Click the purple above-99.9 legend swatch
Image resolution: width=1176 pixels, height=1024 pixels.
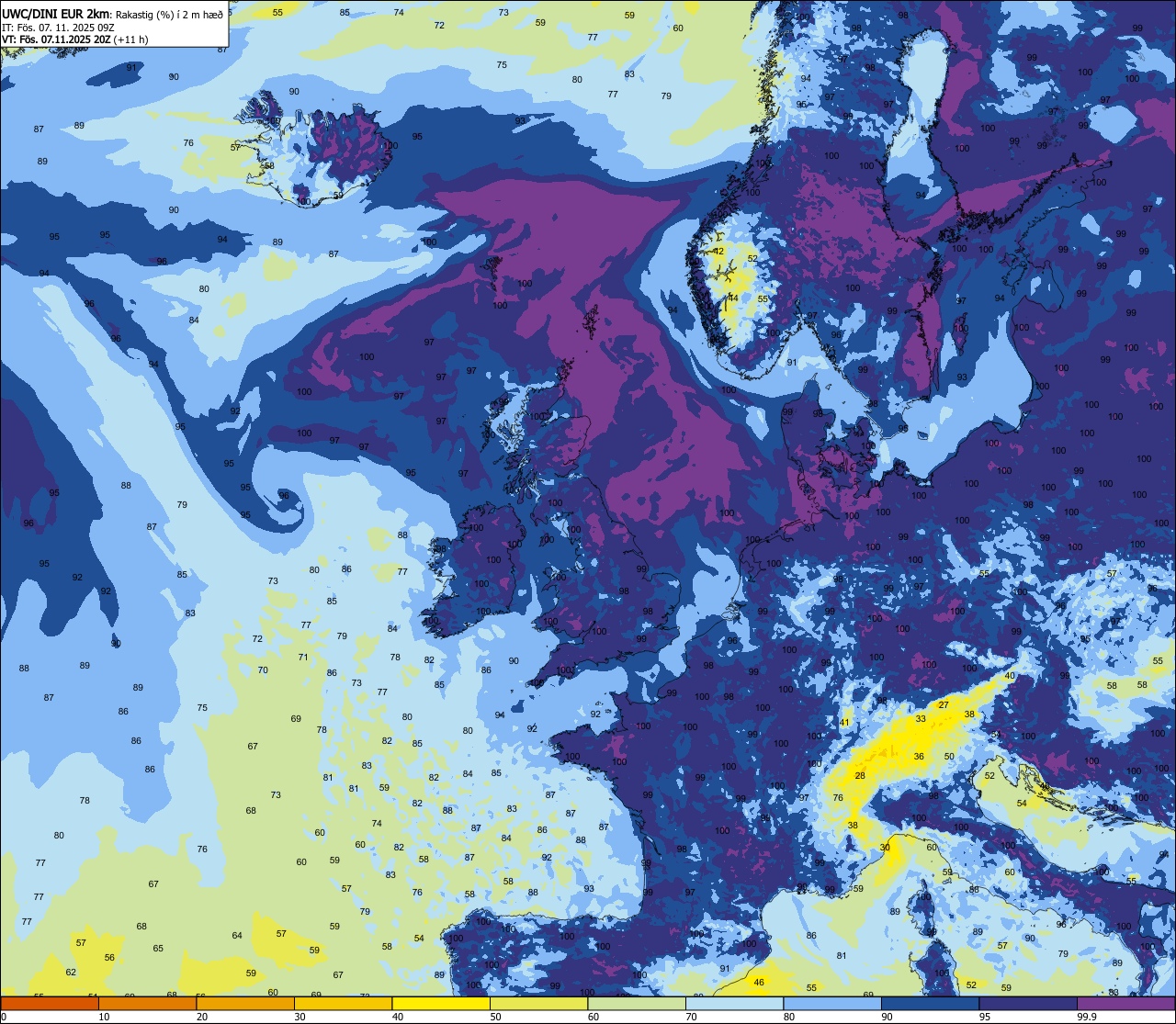[1125, 1003]
